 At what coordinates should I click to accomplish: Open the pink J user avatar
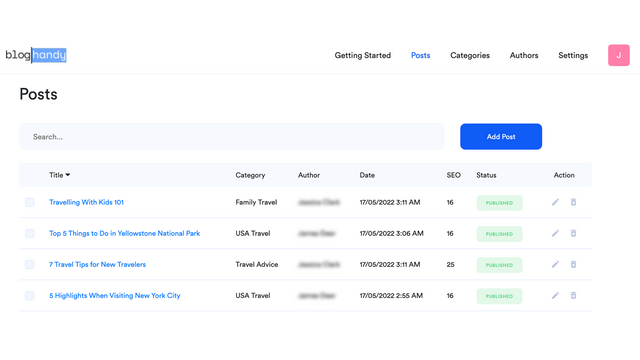(x=618, y=55)
